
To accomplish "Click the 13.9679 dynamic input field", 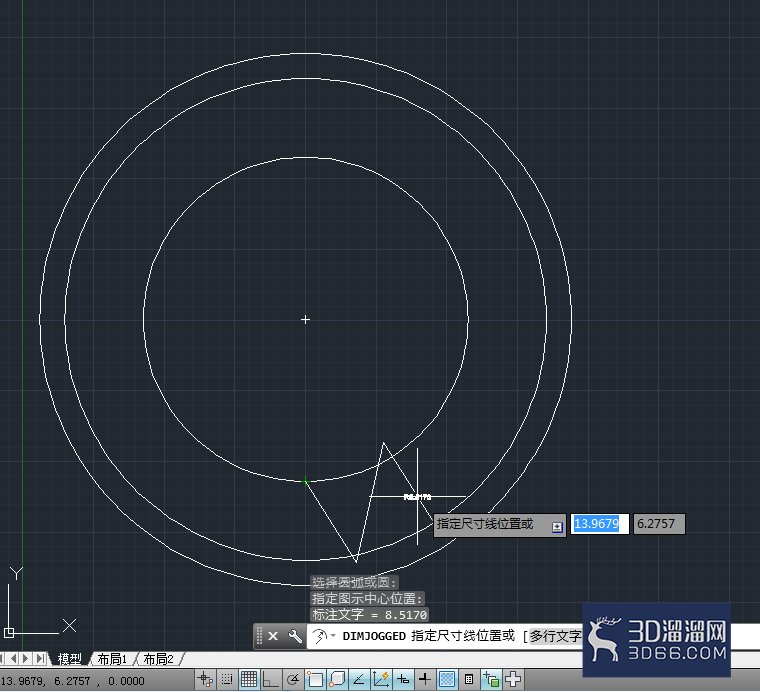I will pos(600,524).
